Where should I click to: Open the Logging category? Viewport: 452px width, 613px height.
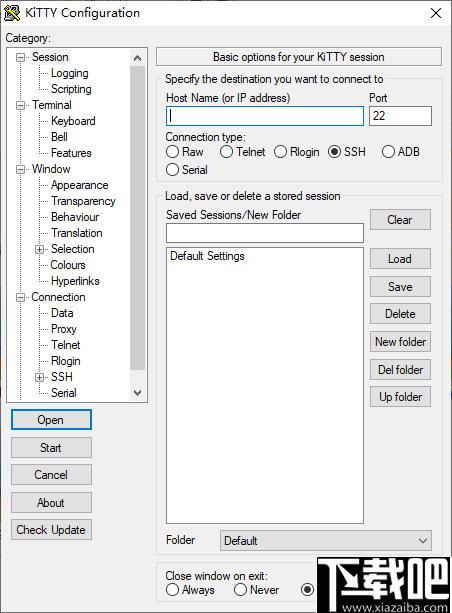[x=70, y=73]
